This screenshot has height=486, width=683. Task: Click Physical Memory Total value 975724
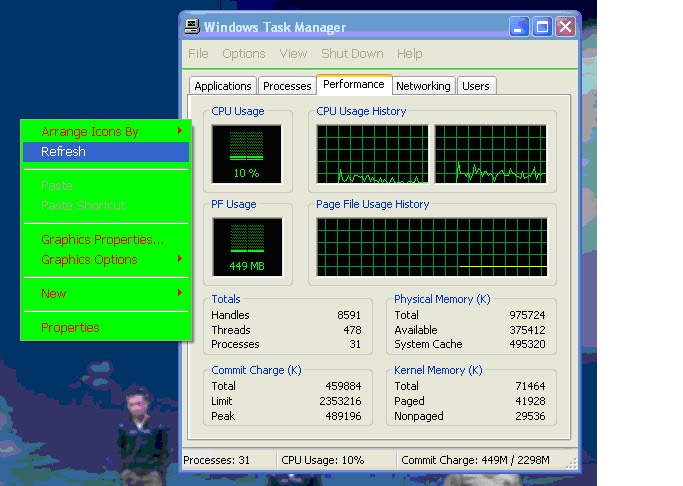pyautogui.click(x=527, y=315)
